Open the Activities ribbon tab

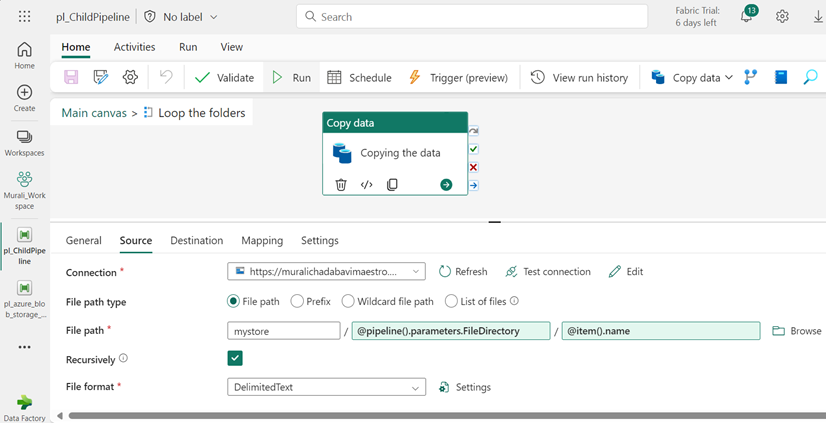(x=134, y=47)
